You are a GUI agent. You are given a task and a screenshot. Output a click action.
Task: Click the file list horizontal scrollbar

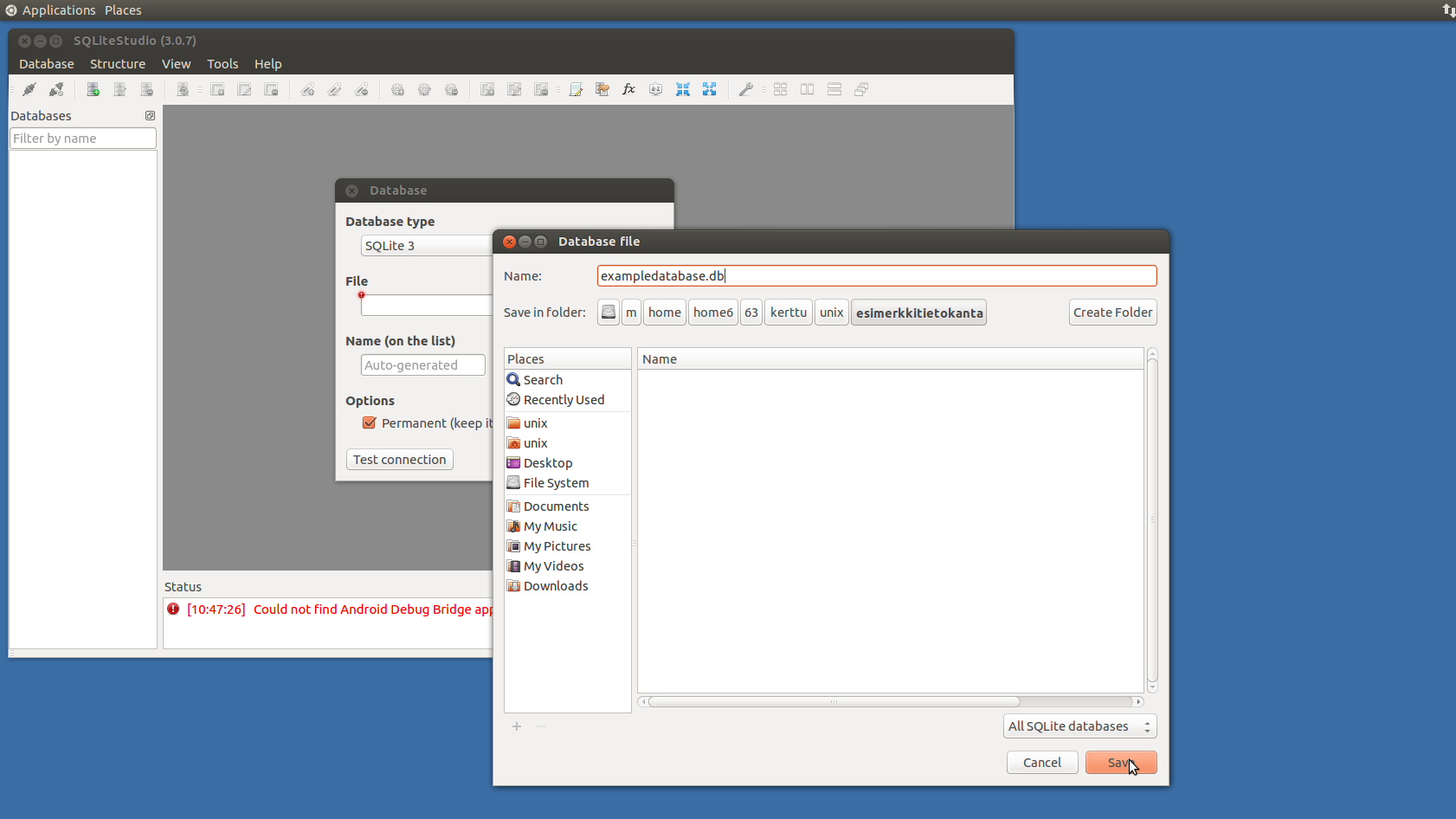(x=891, y=702)
